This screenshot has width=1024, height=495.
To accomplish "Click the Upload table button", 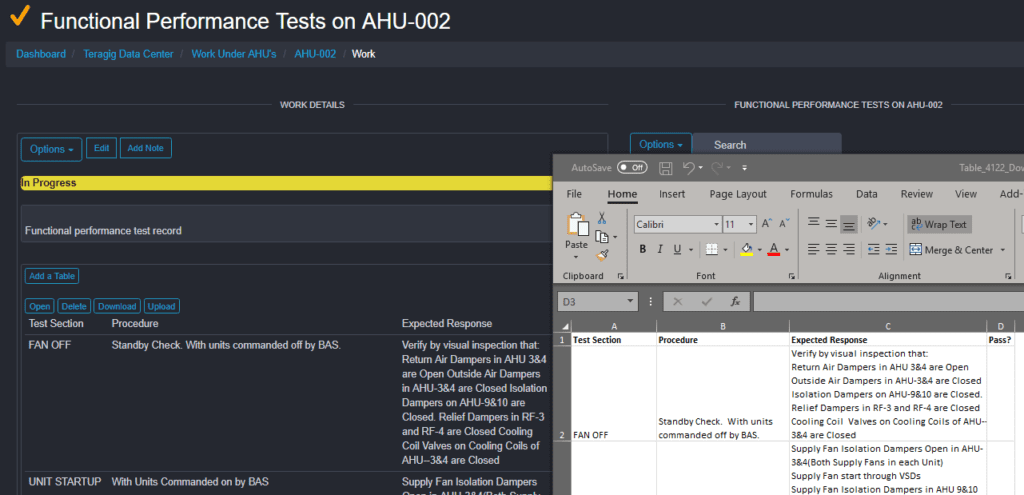I will 161,306.
